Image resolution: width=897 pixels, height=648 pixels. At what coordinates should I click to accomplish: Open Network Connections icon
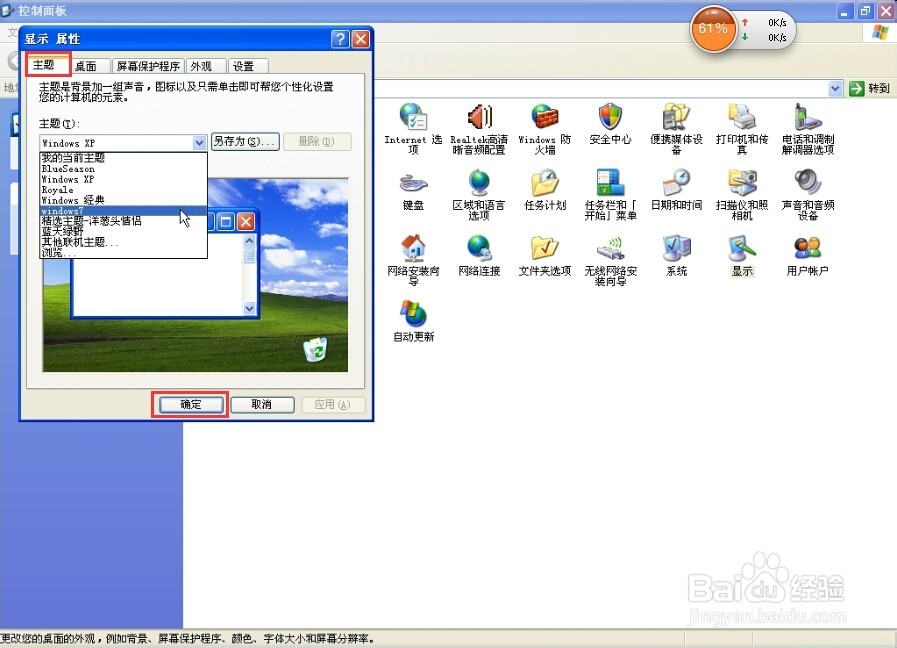pyautogui.click(x=479, y=248)
